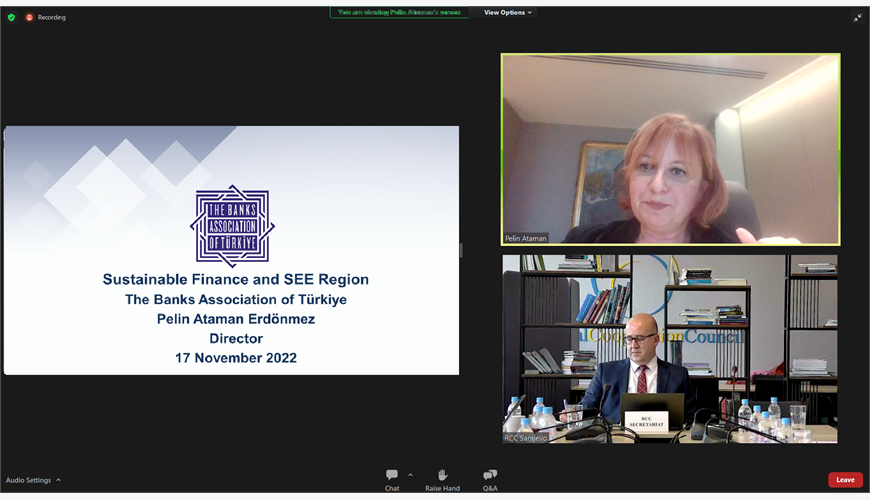
Task: Open Audio Settings
Action: 28,480
